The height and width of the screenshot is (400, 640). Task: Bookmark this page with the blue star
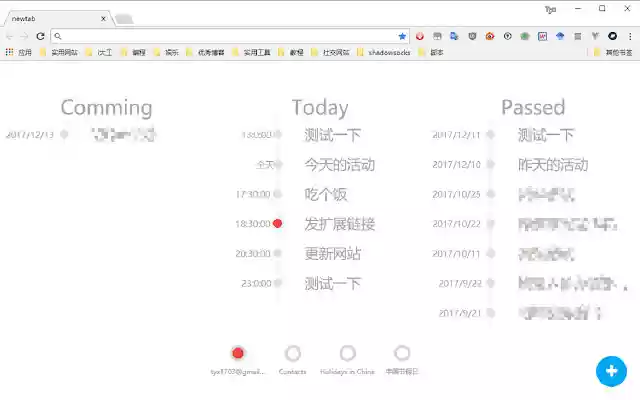point(402,36)
